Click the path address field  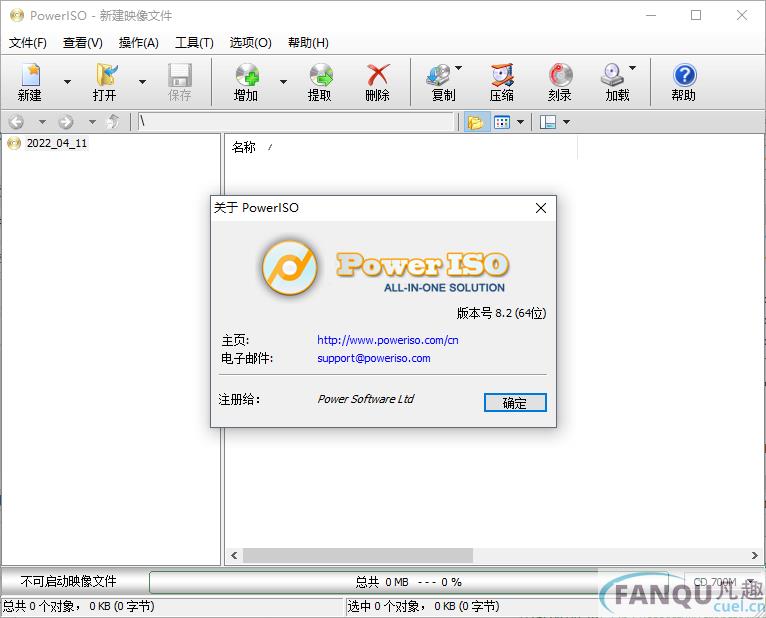pos(296,122)
